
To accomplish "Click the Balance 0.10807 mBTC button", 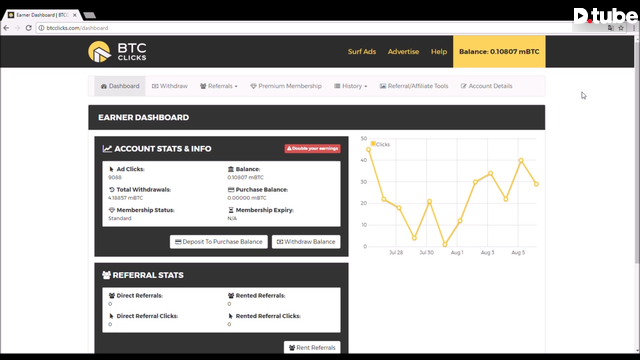I will [x=499, y=51].
